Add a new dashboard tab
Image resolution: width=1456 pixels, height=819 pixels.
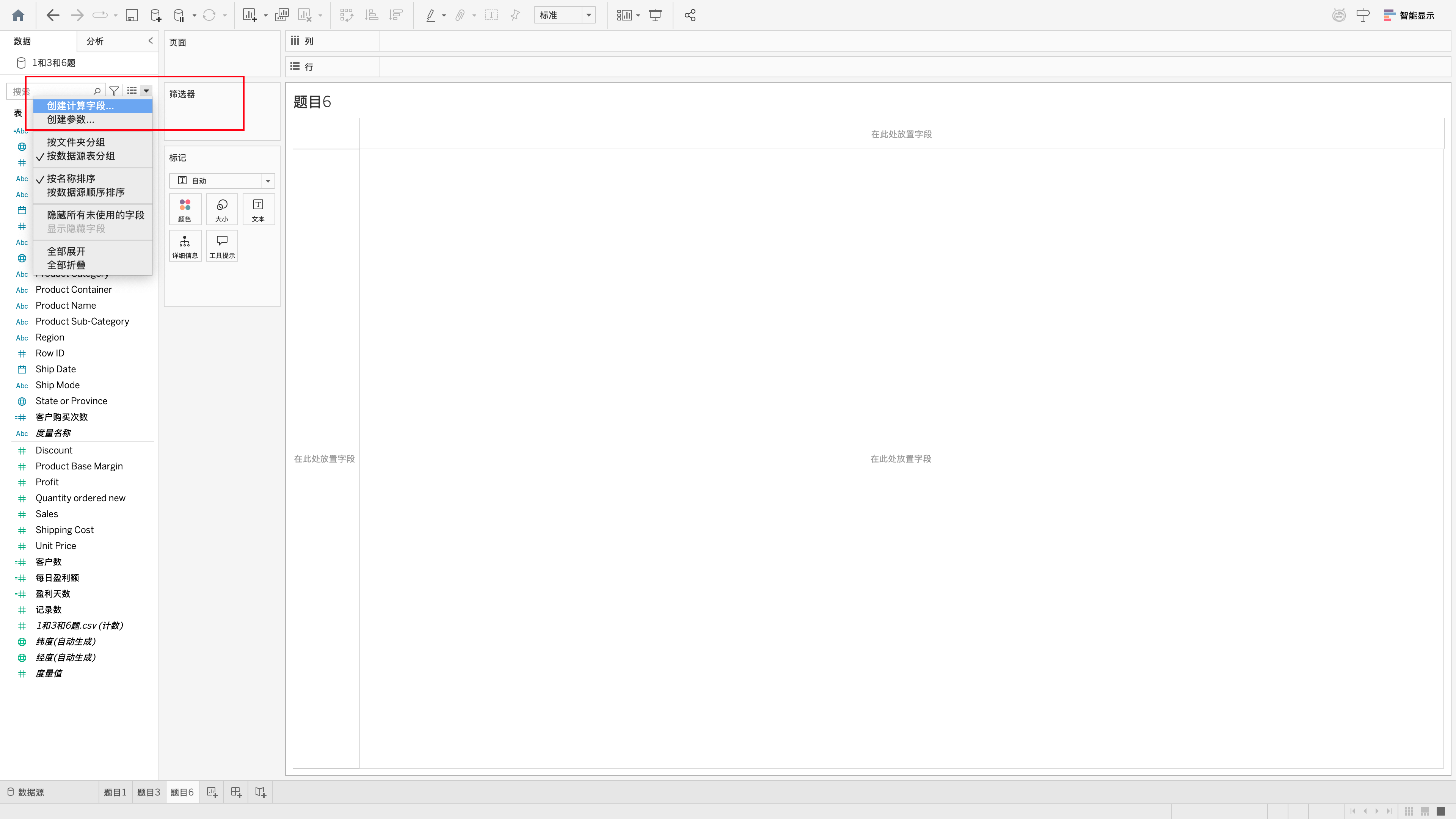pos(236,792)
